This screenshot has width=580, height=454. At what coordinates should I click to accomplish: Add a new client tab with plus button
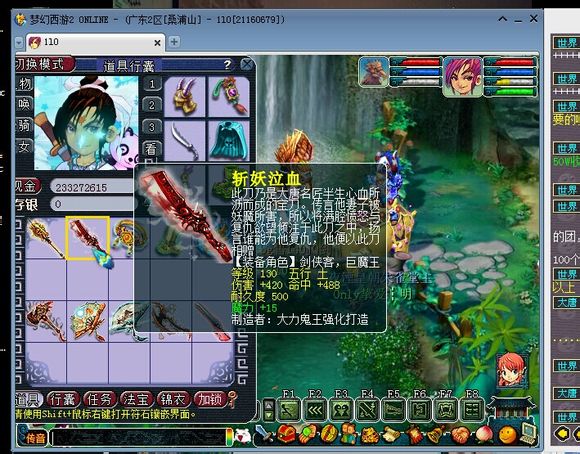tap(174, 42)
